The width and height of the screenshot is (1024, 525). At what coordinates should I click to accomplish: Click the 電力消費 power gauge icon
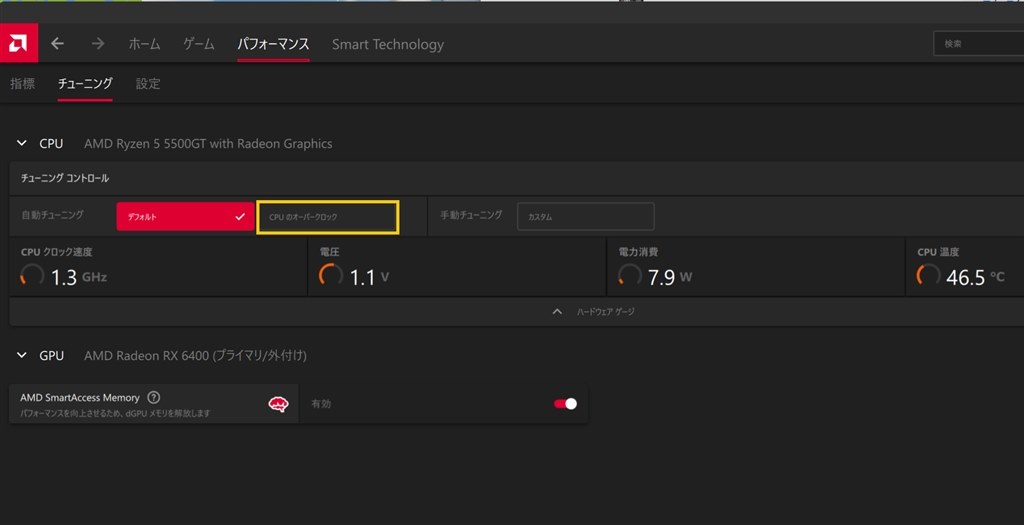[630, 275]
